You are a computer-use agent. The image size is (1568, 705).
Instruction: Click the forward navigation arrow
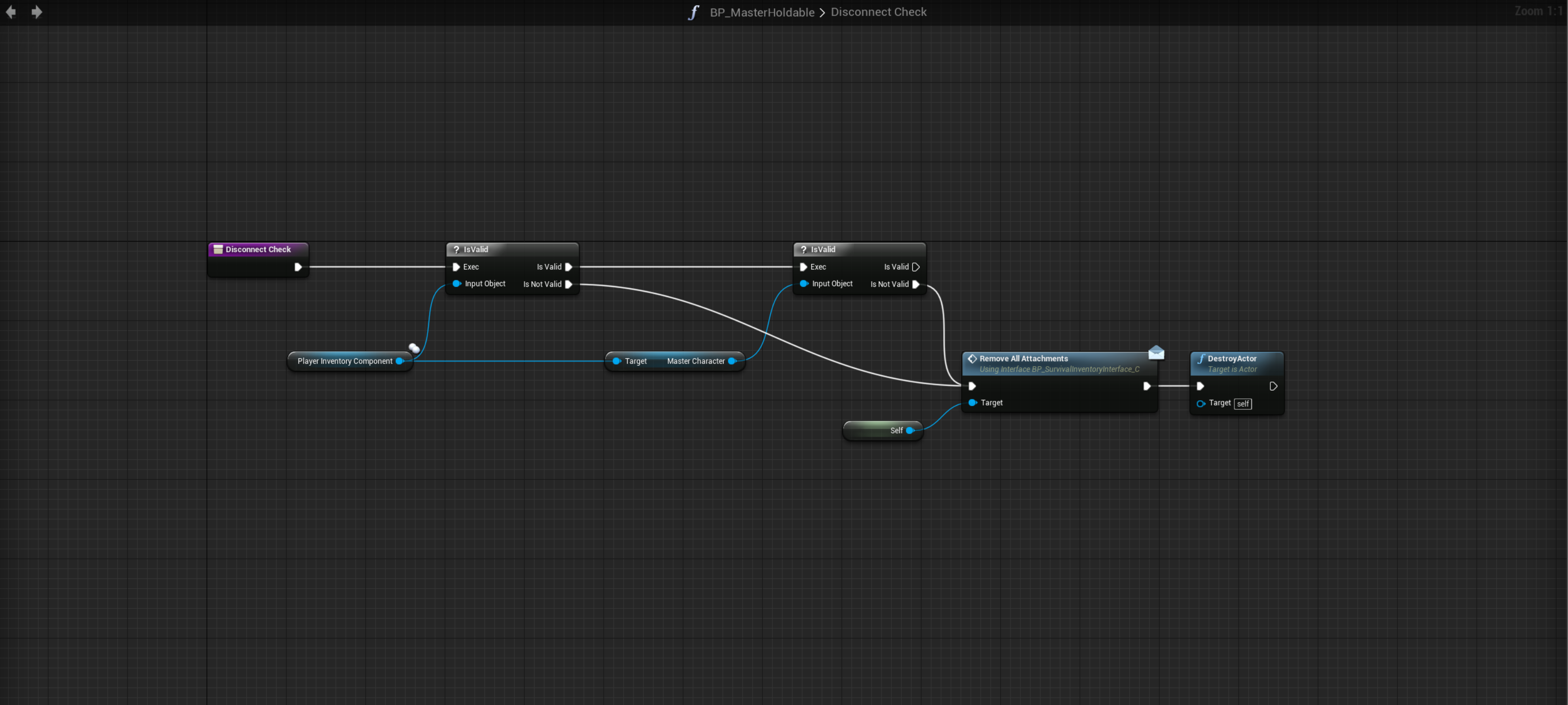(x=37, y=11)
